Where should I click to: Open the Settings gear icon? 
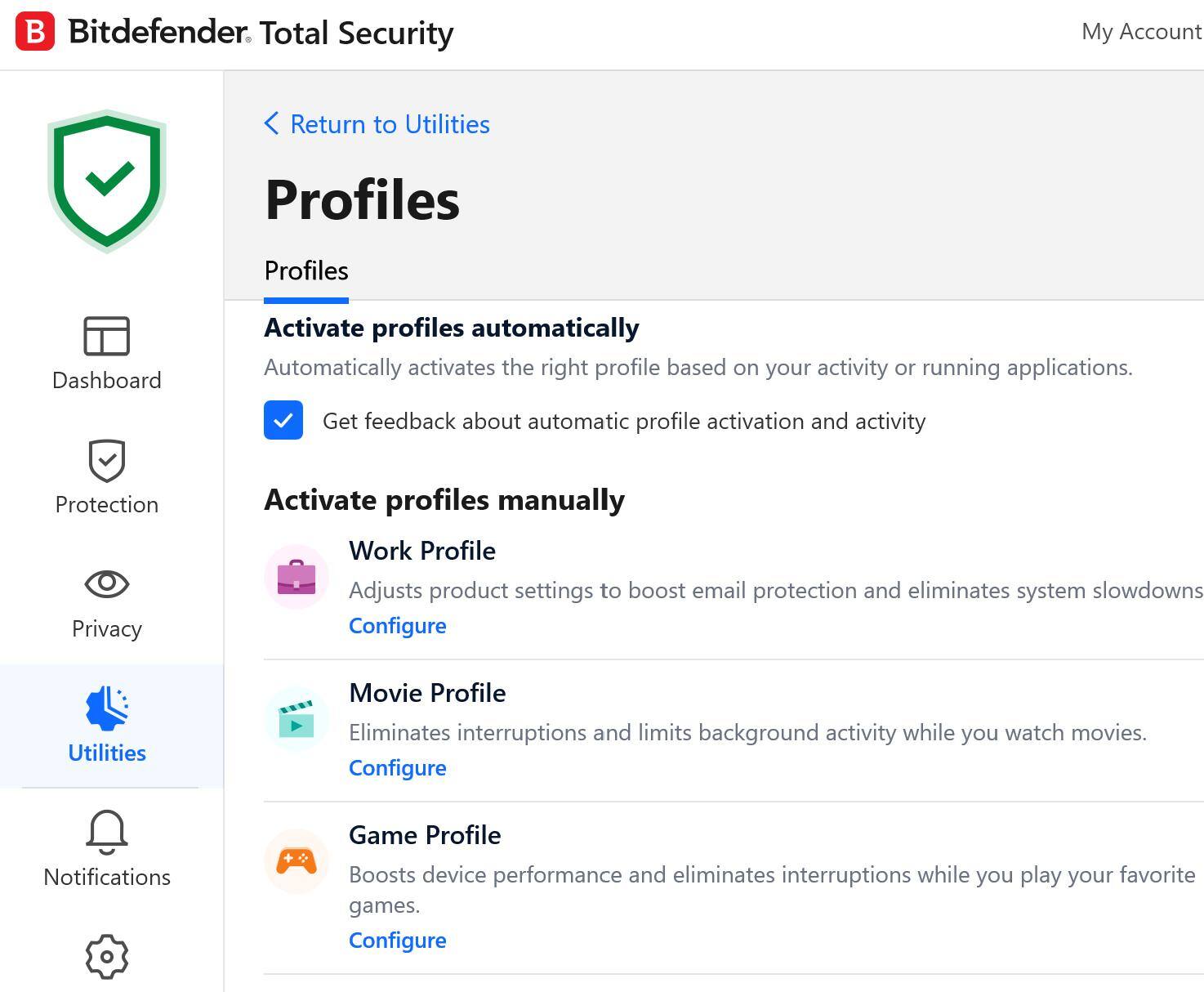tap(107, 957)
